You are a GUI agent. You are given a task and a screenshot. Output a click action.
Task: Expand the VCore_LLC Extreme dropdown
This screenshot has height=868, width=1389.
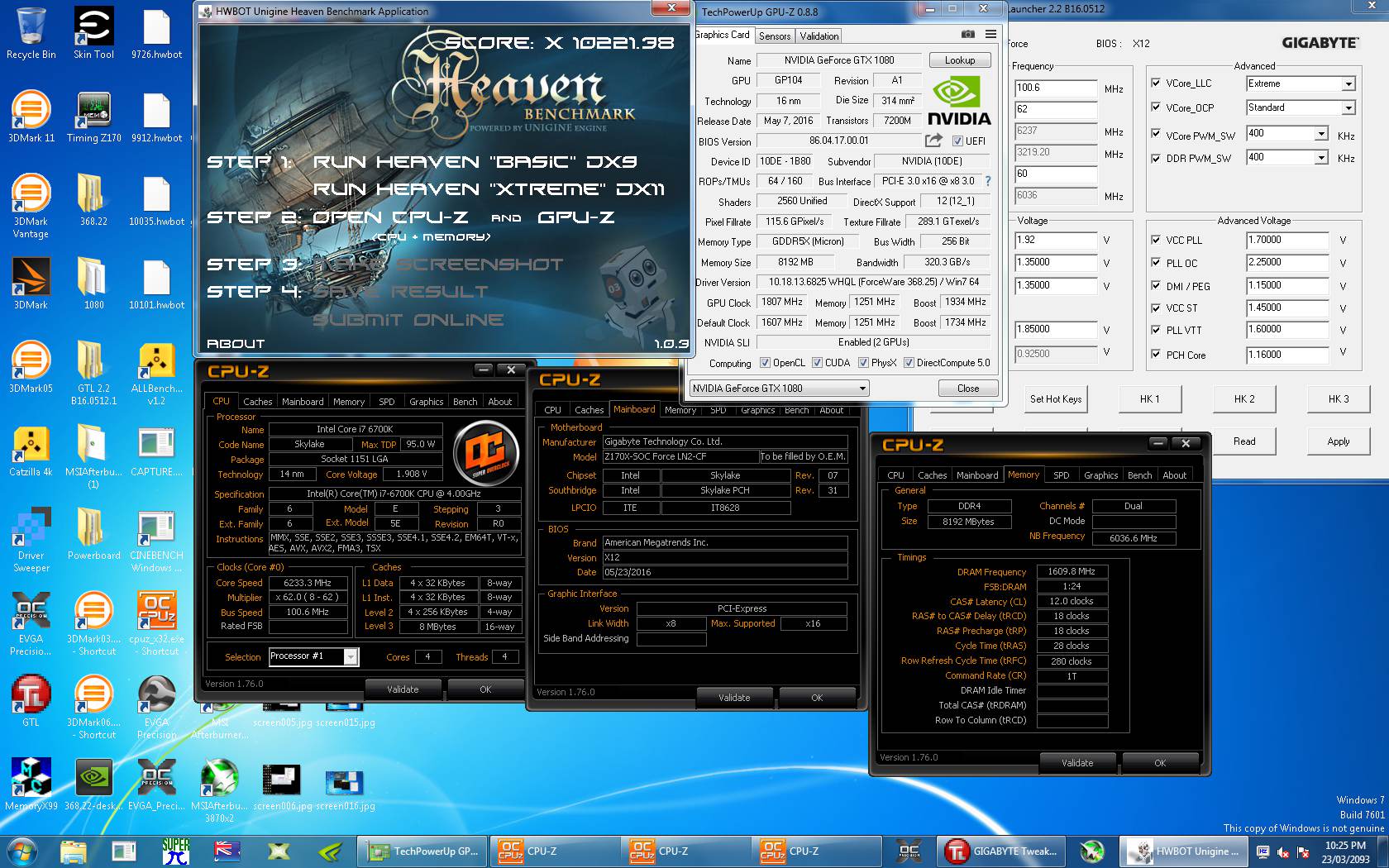tap(1348, 84)
